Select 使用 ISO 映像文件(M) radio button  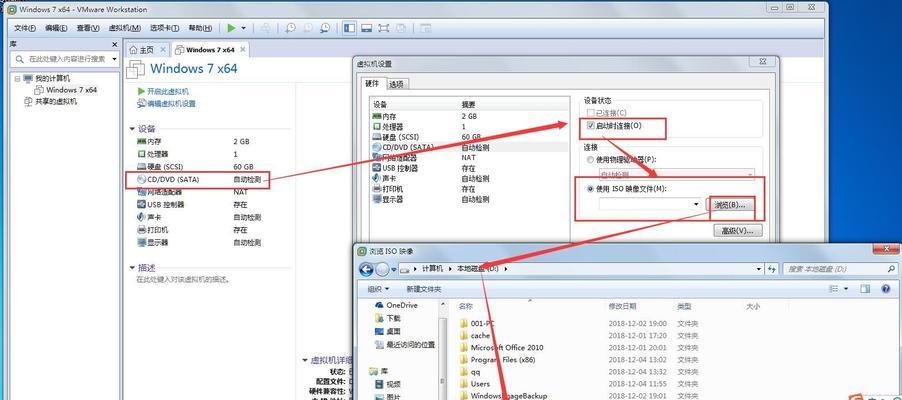pos(590,189)
